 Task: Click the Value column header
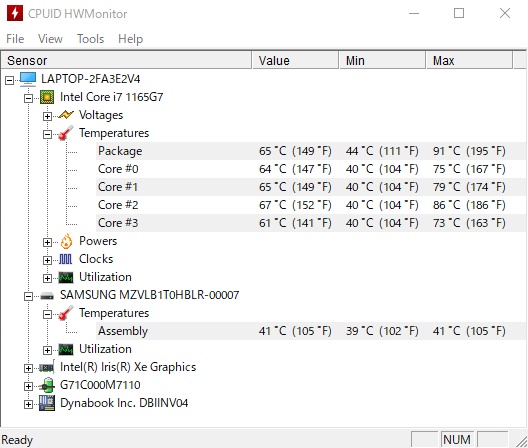(295, 61)
